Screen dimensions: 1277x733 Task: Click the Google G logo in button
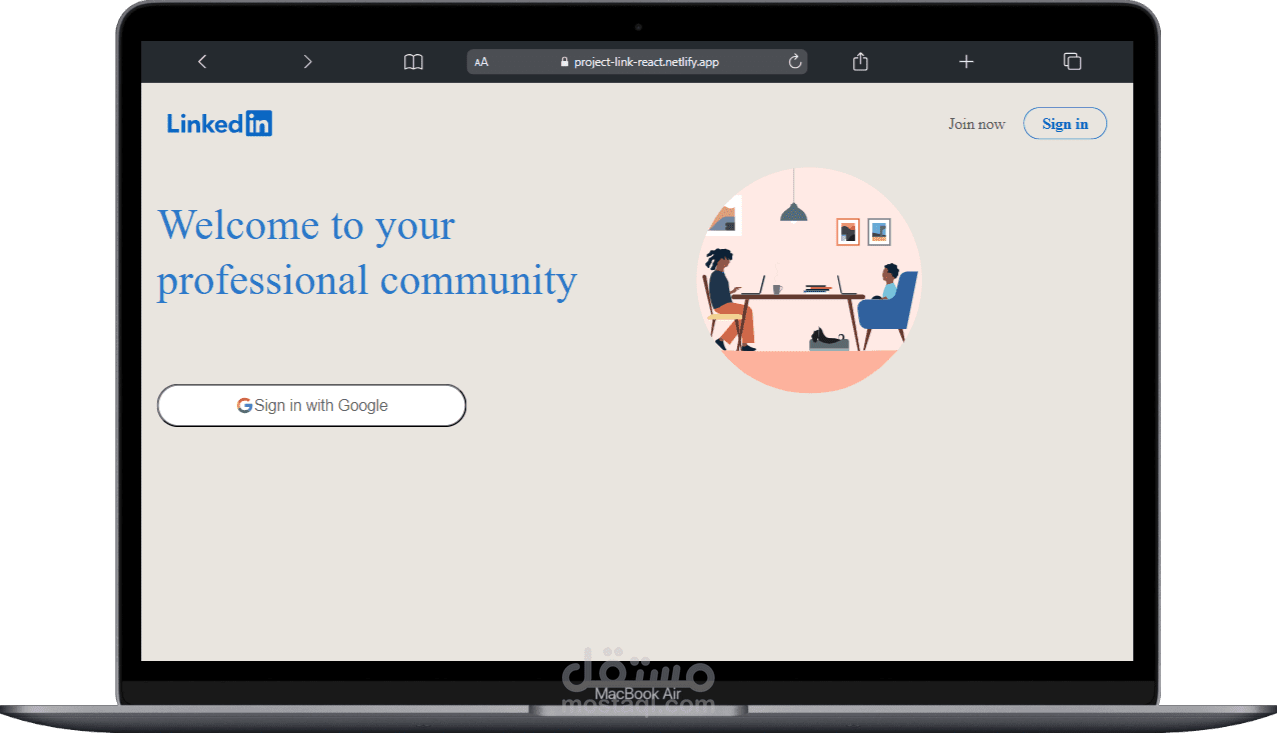(x=244, y=405)
